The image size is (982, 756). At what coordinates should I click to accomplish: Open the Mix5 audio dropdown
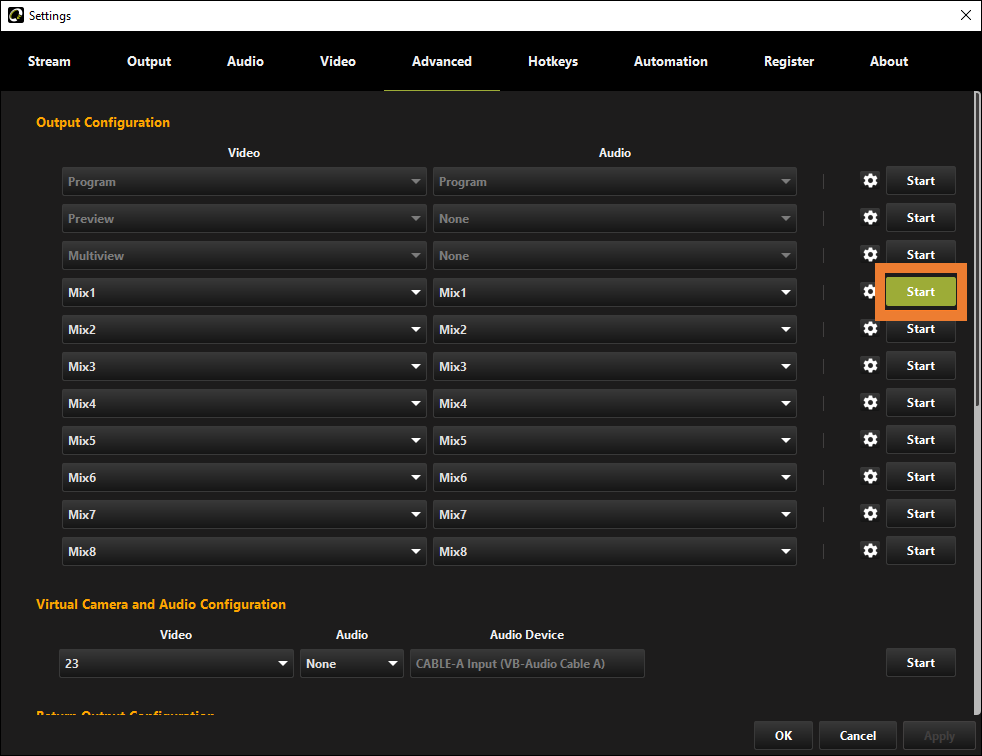614,440
